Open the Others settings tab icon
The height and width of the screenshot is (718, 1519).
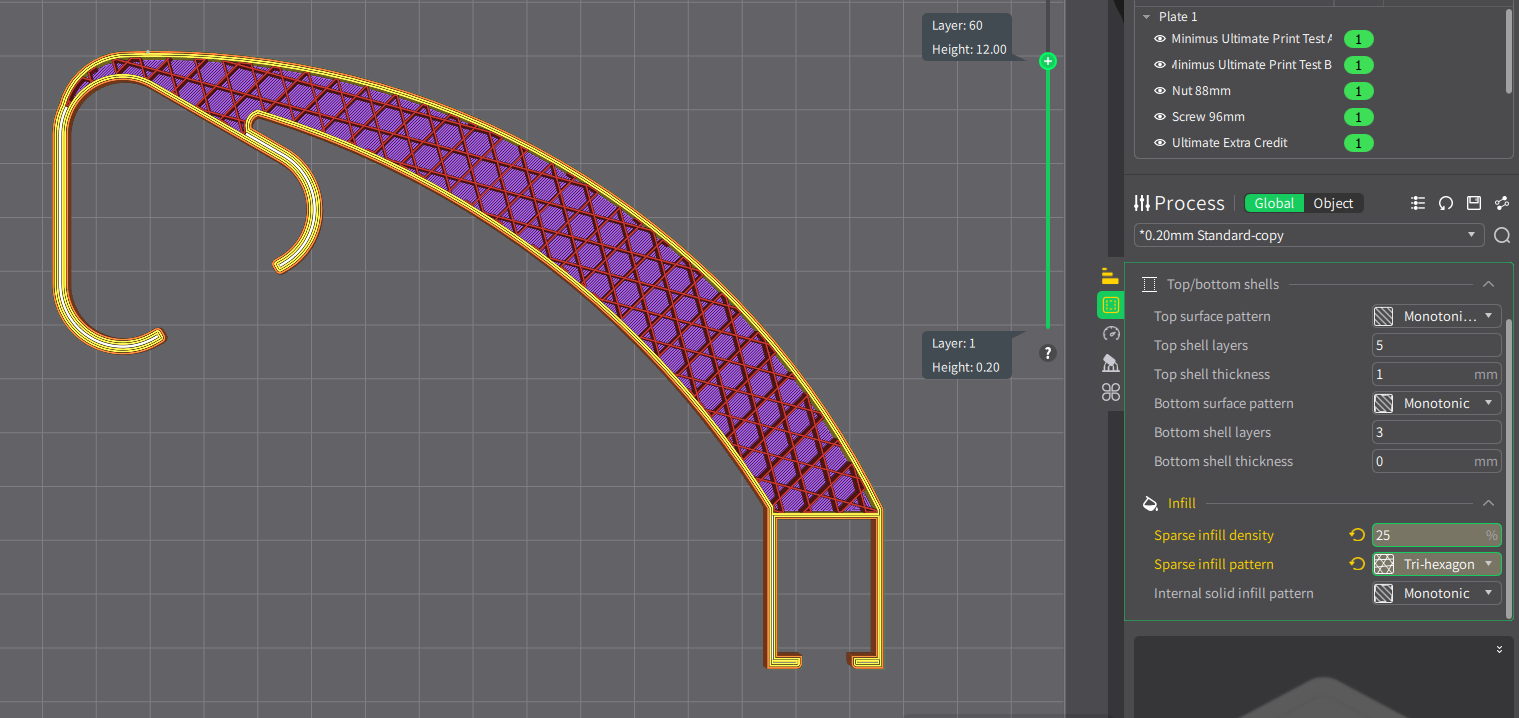pyautogui.click(x=1110, y=392)
